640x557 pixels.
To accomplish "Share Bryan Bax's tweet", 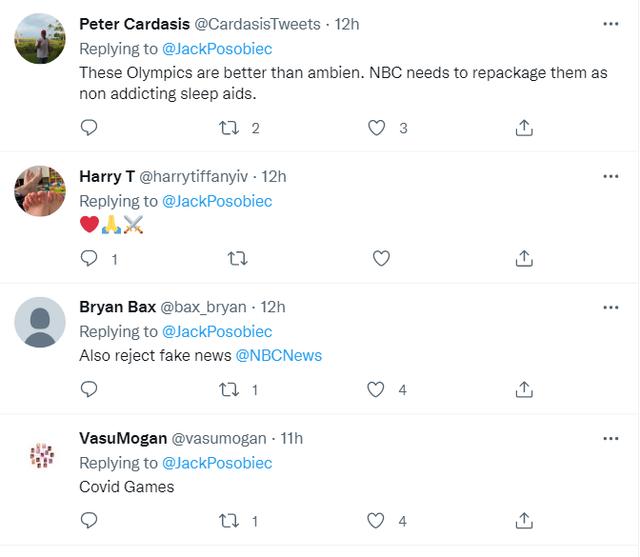I will [x=523, y=389].
